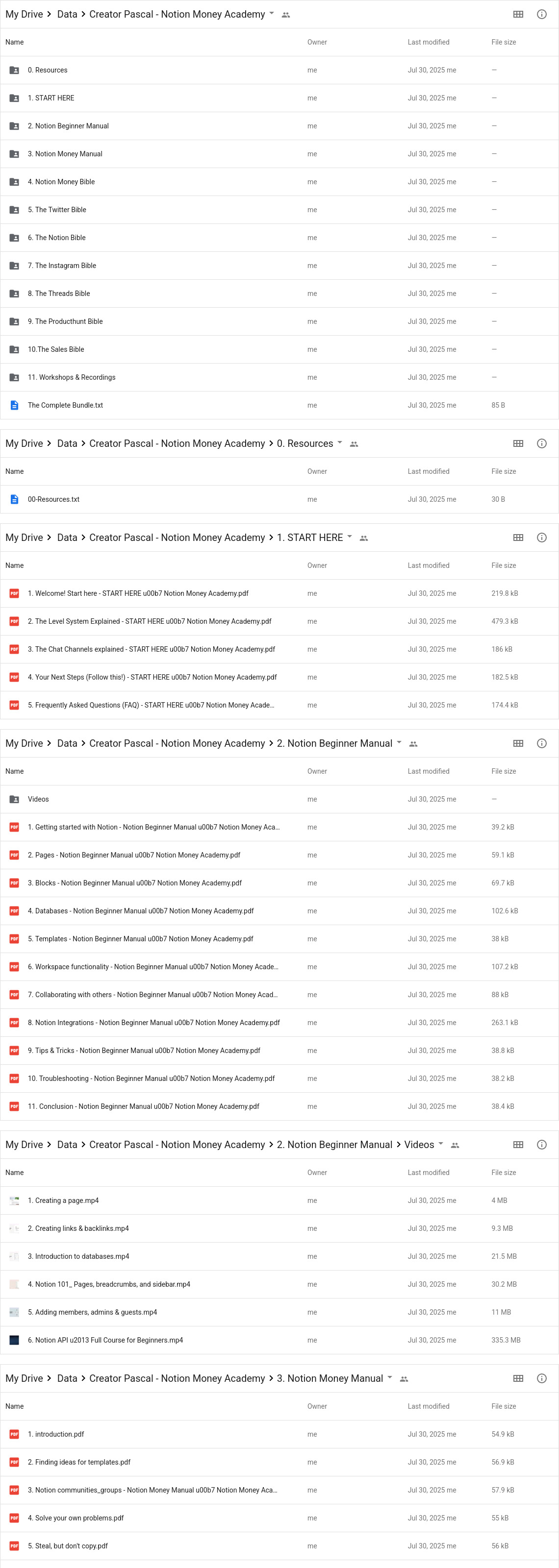Open dropdown arrow next to Videos breadcrumb
This screenshot has width=559, height=1568.
pyautogui.click(x=441, y=1144)
